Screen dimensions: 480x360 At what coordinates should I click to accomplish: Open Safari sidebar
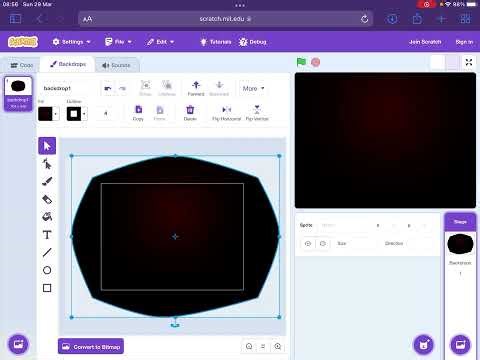[x=15, y=19]
